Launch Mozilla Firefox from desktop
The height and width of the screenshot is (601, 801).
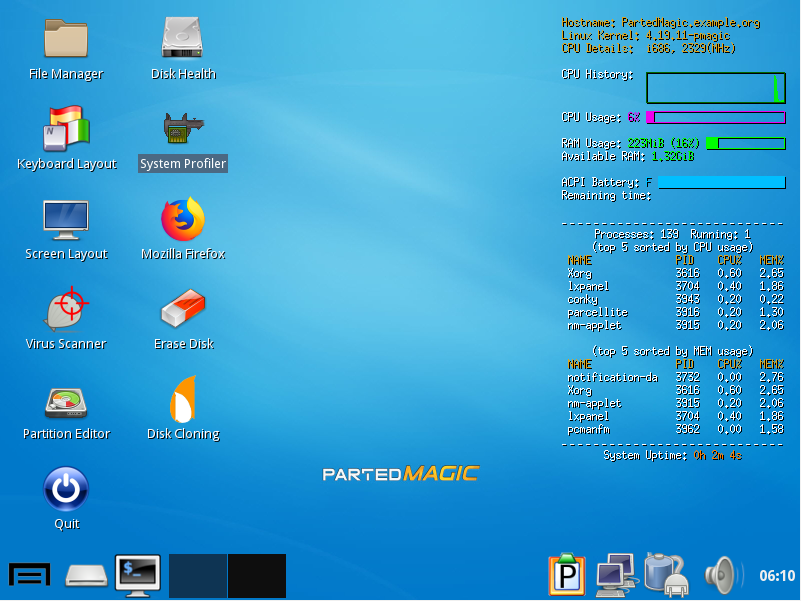pos(183,219)
